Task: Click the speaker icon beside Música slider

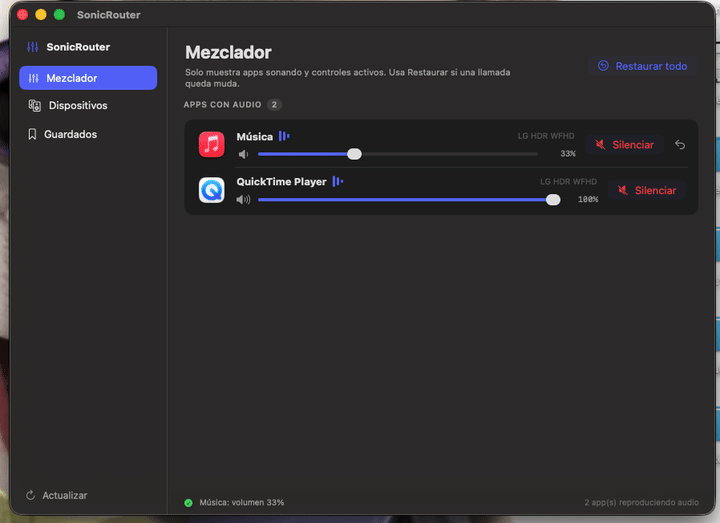Action: coord(243,154)
